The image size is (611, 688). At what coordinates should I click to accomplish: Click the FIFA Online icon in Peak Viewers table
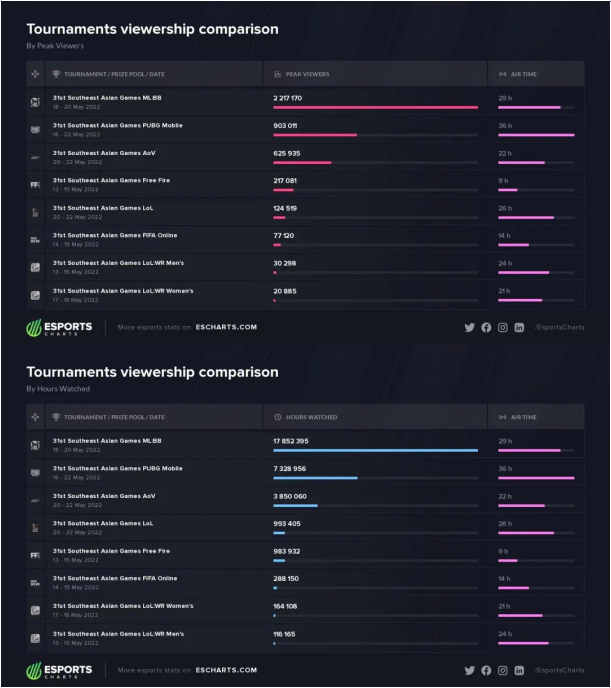(35, 240)
